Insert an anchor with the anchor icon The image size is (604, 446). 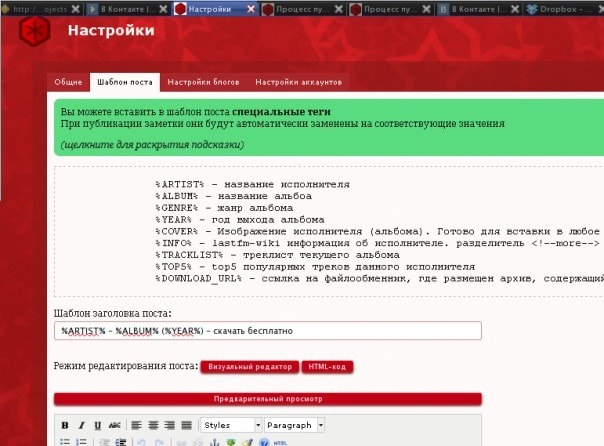(x=214, y=442)
